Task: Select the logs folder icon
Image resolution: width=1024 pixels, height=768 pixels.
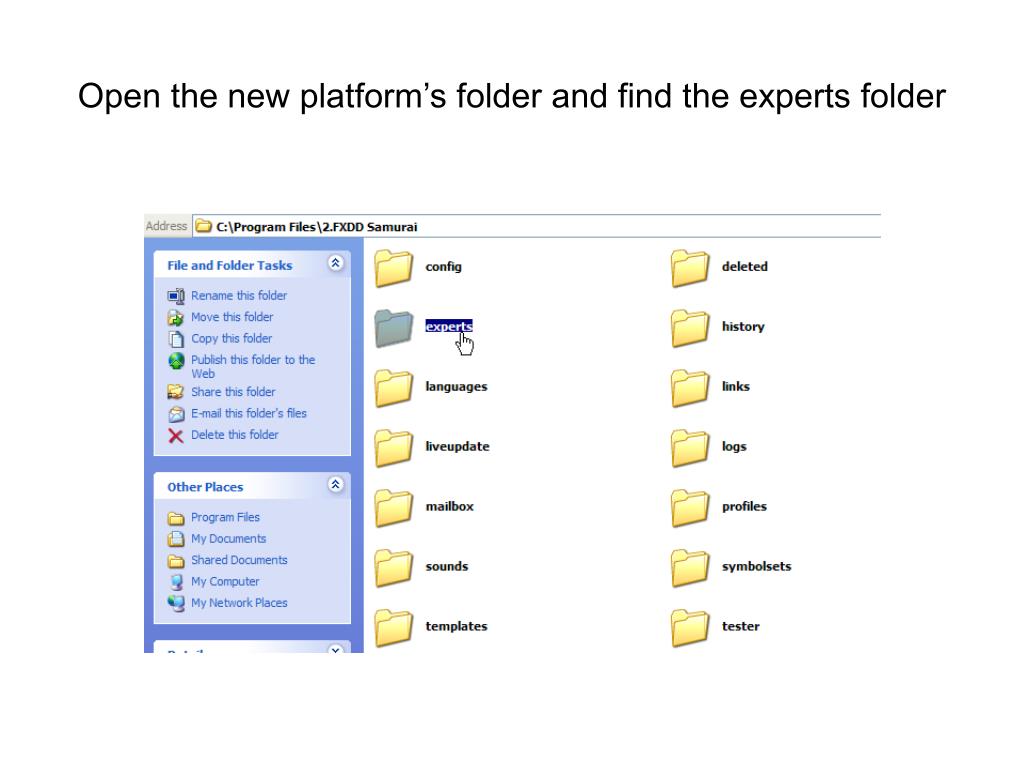Action: coord(690,448)
